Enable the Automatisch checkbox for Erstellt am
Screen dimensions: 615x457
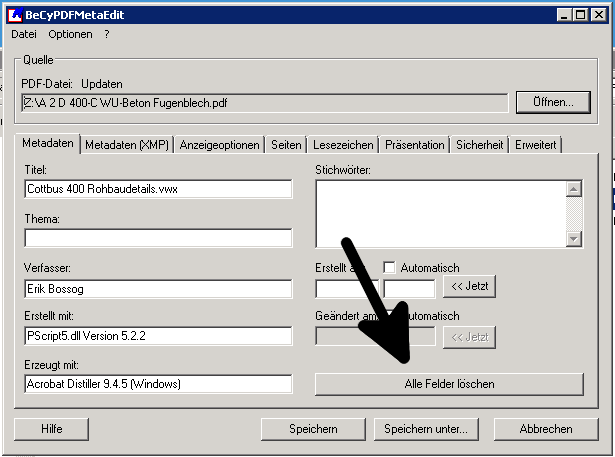pos(390,268)
